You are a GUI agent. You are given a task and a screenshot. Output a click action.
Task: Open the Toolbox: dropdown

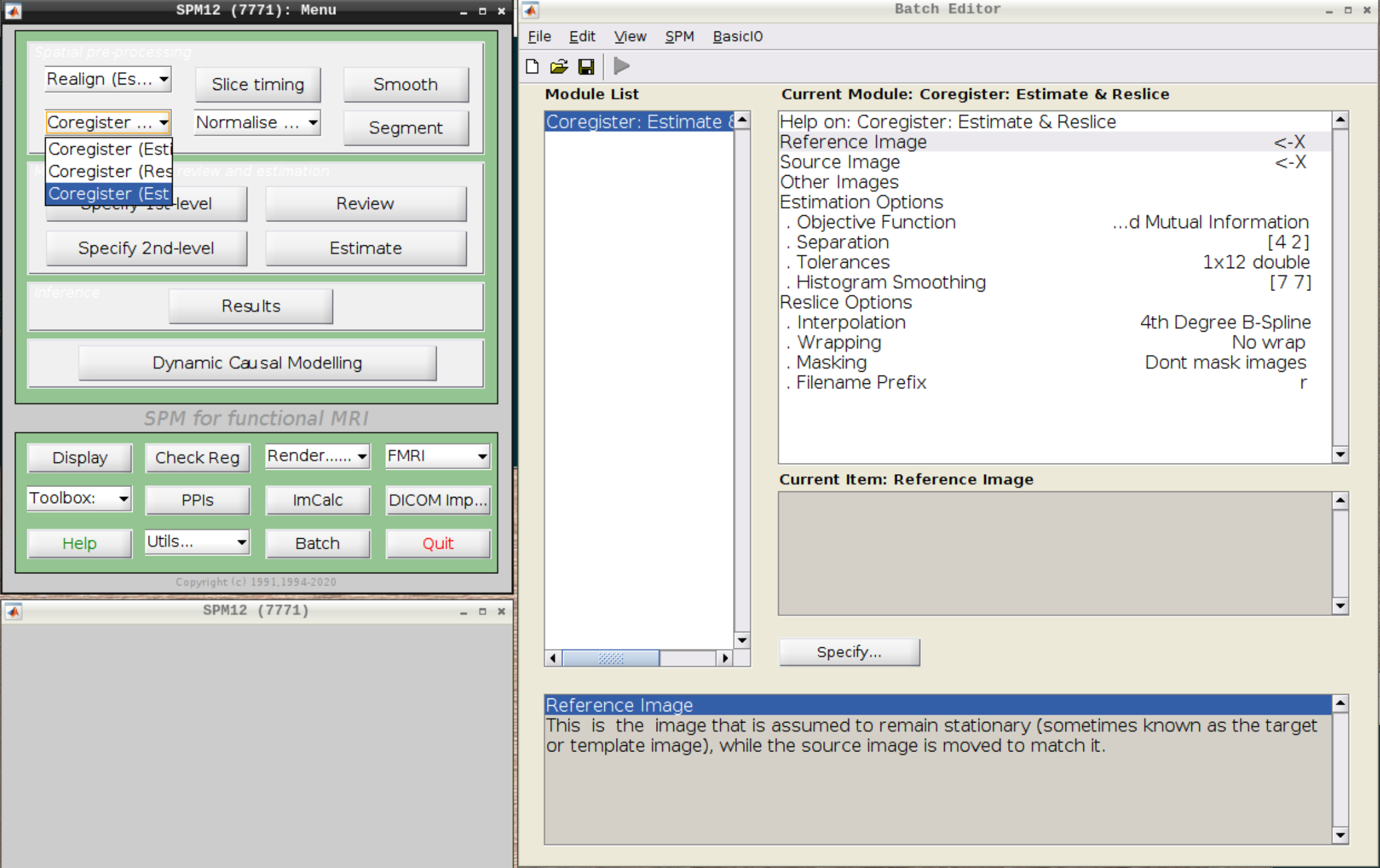coord(79,497)
